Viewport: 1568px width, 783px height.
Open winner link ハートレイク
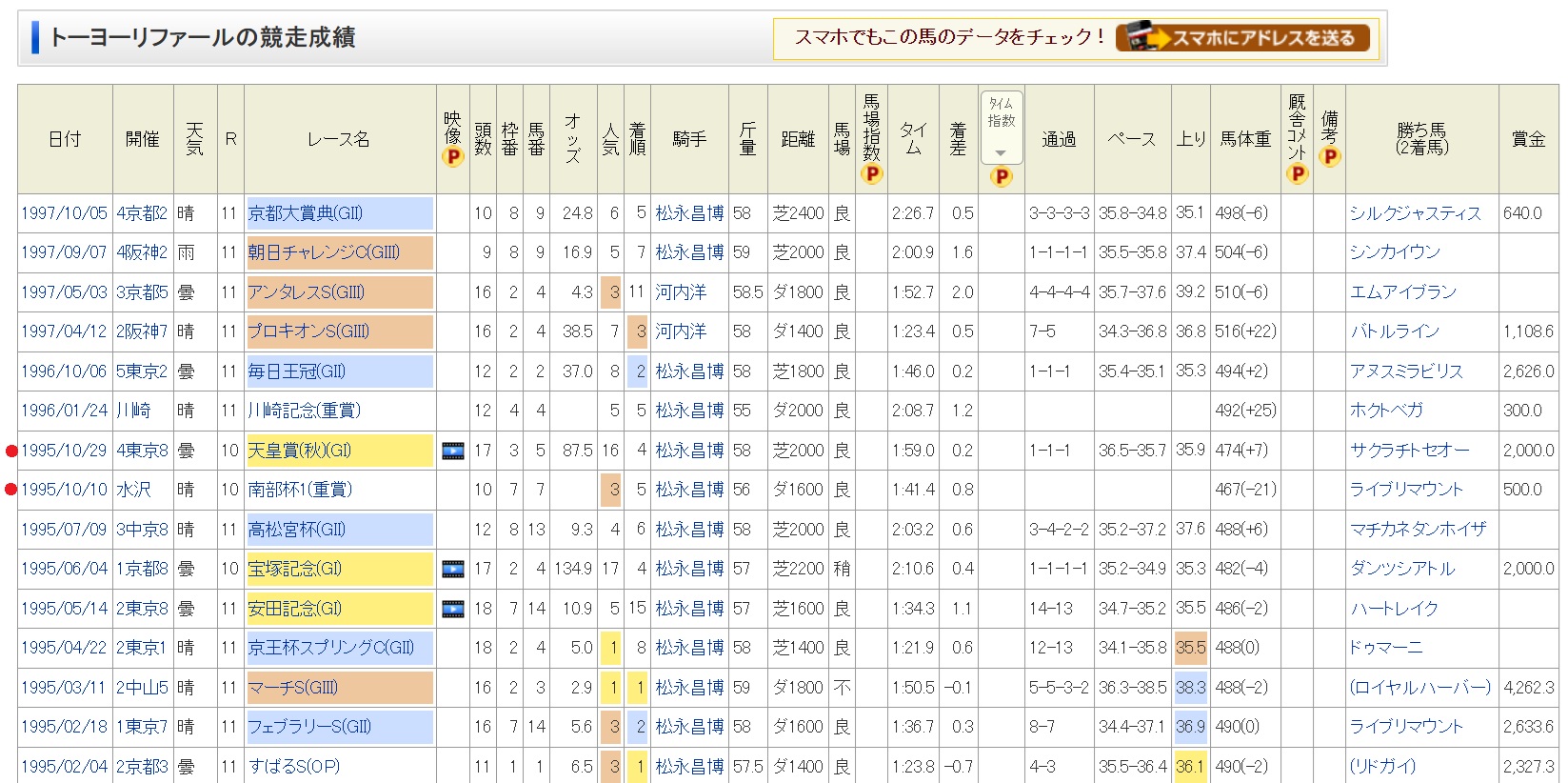click(1395, 609)
